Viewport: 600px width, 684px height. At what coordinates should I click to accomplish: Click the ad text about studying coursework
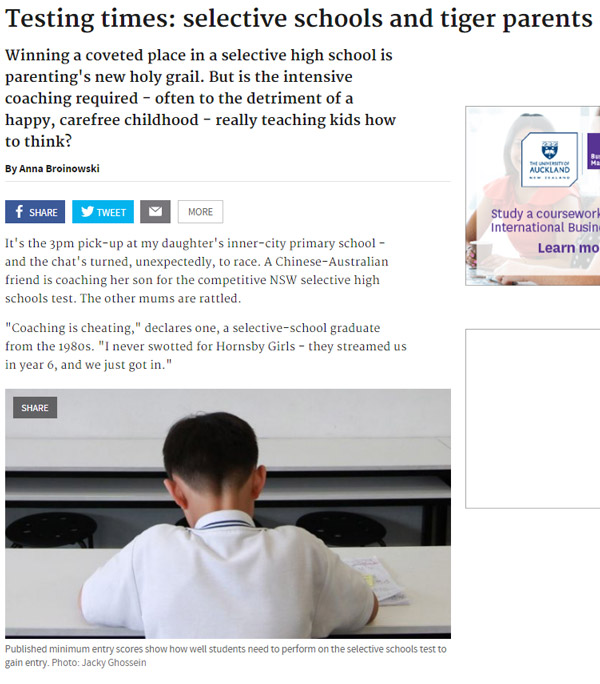(x=545, y=220)
